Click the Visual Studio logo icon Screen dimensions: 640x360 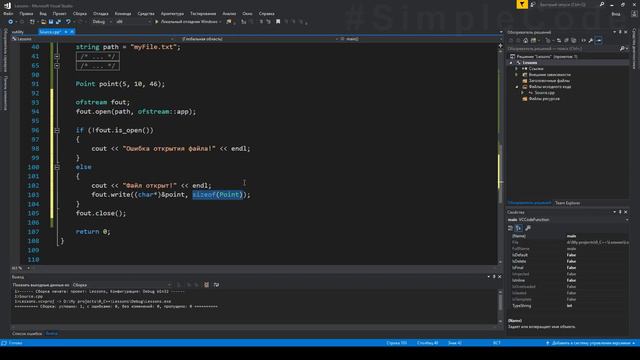[x=7, y=5]
